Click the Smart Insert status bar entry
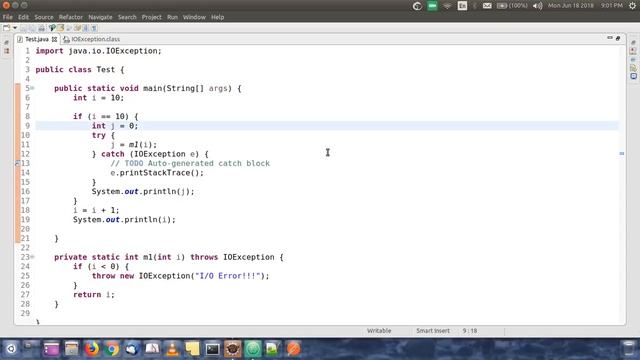The image size is (640, 360). coord(433,331)
